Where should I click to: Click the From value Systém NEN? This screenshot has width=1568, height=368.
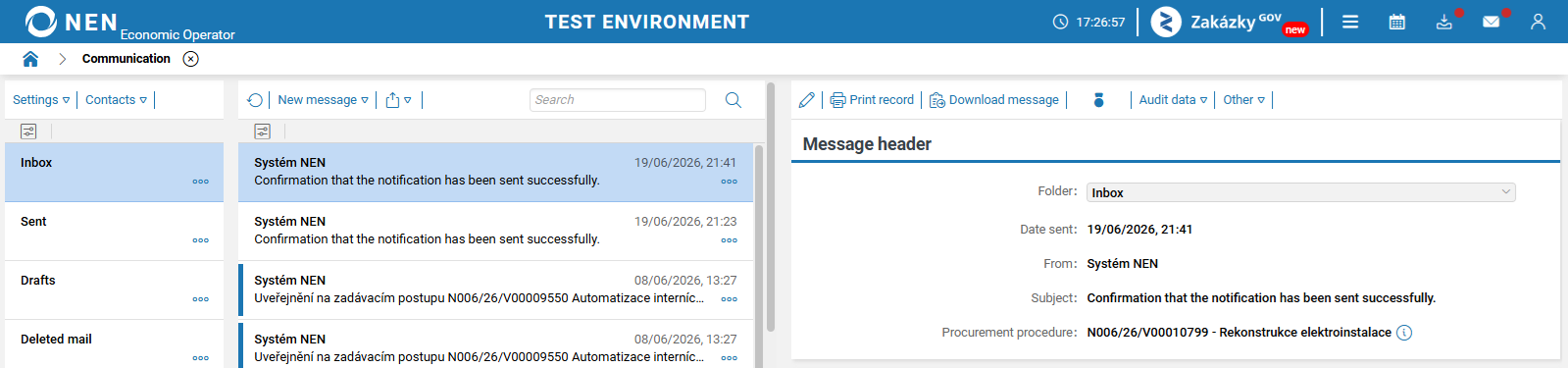click(1123, 264)
